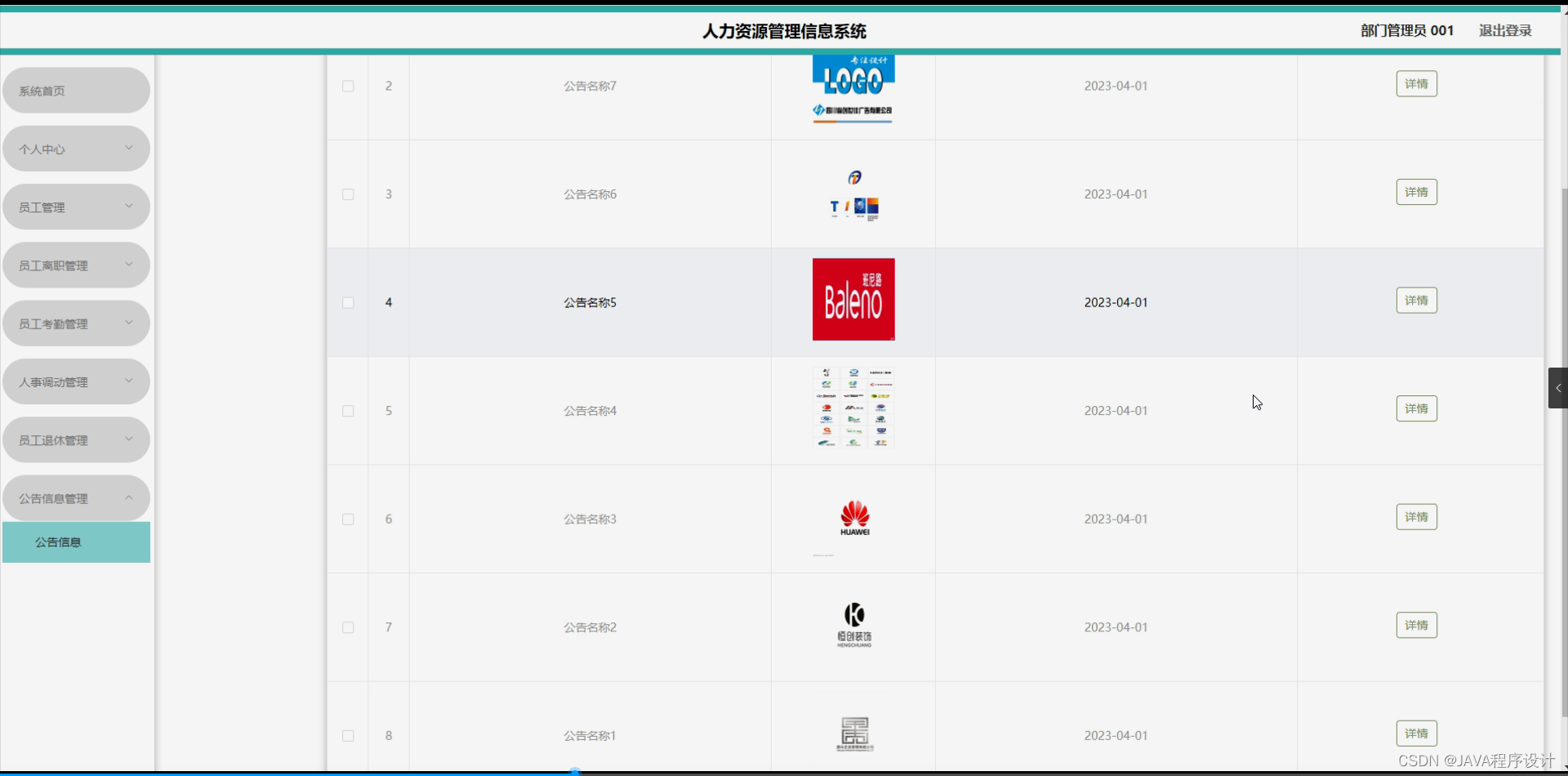Open 详情 for 公告名称2
Image resolution: width=1568 pixels, height=776 pixels.
[1416, 625]
